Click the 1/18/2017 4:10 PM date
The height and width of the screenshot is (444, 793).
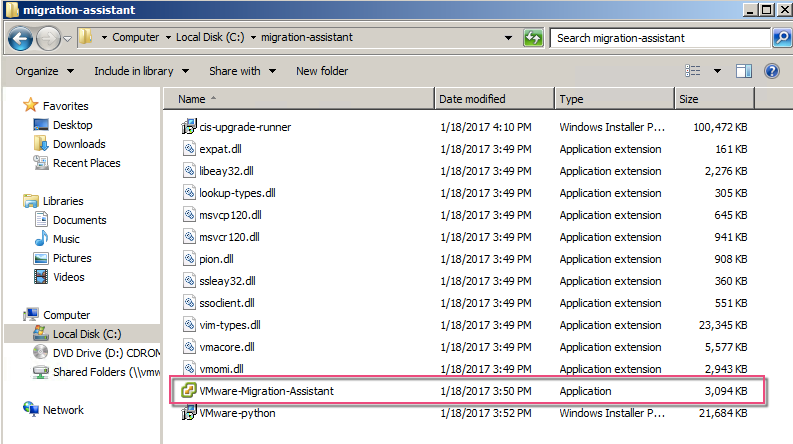click(x=486, y=127)
